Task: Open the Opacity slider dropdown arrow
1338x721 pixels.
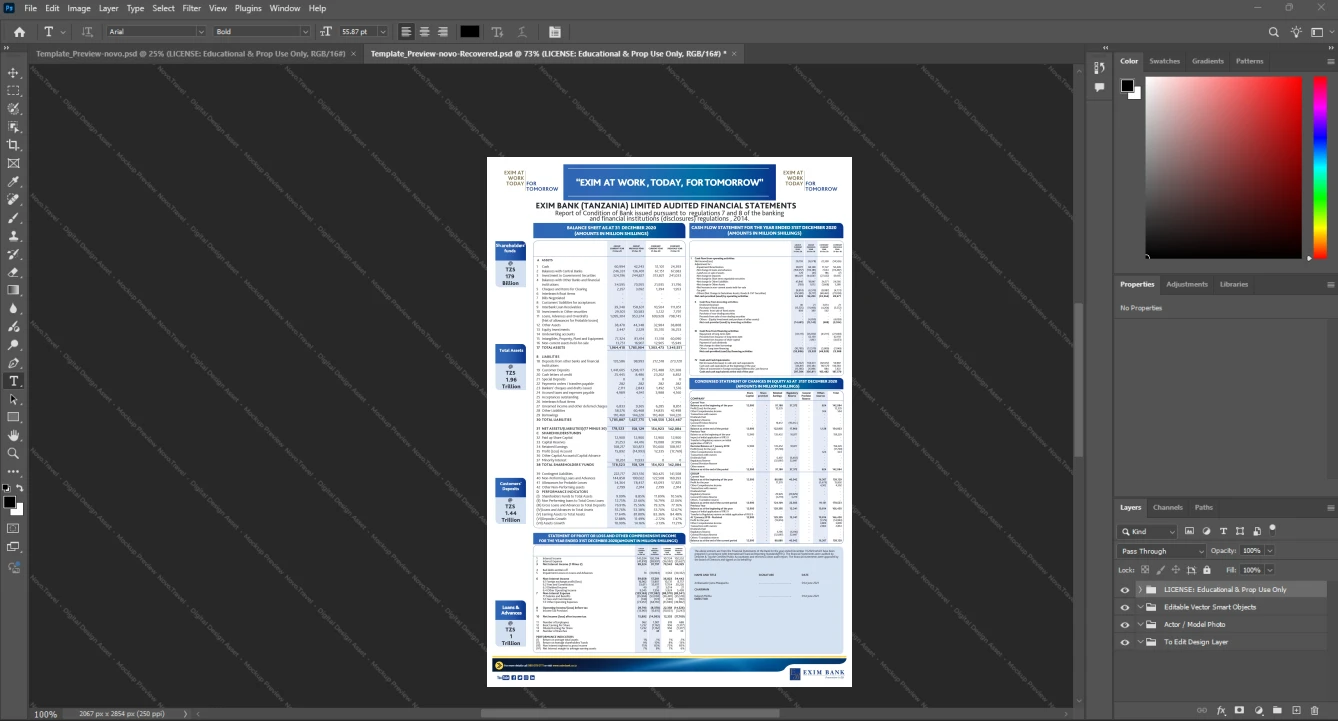Action: click(x=1270, y=551)
